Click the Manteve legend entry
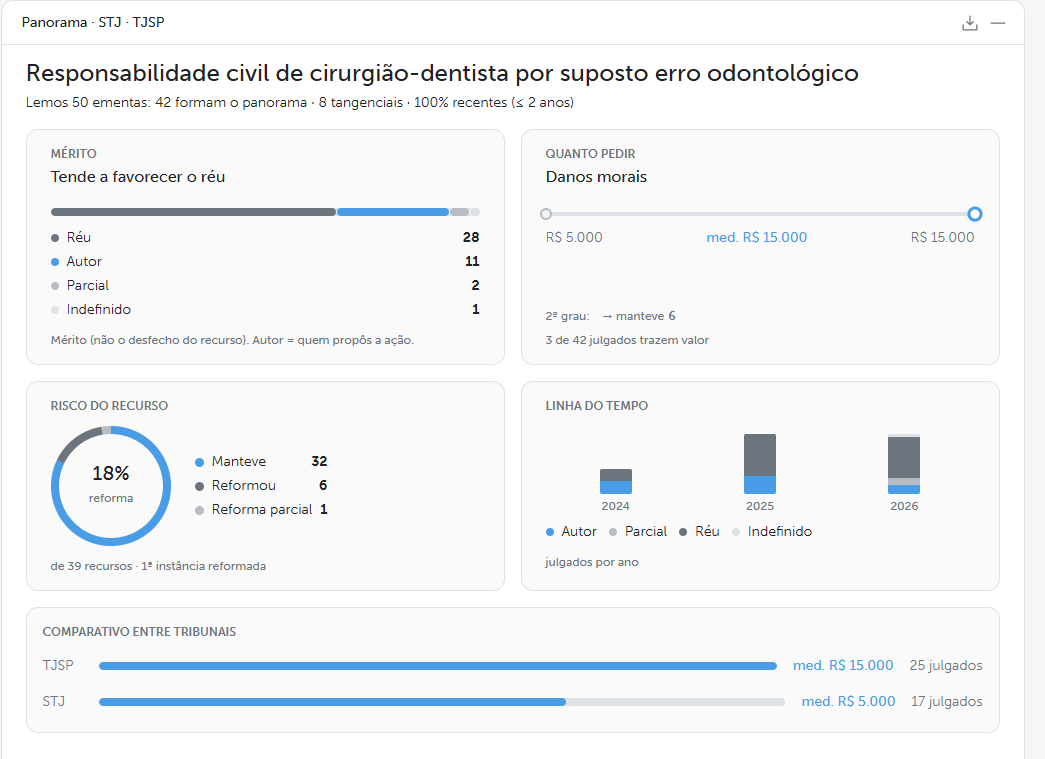Image resolution: width=1045 pixels, height=759 pixels. click(261, 461)
